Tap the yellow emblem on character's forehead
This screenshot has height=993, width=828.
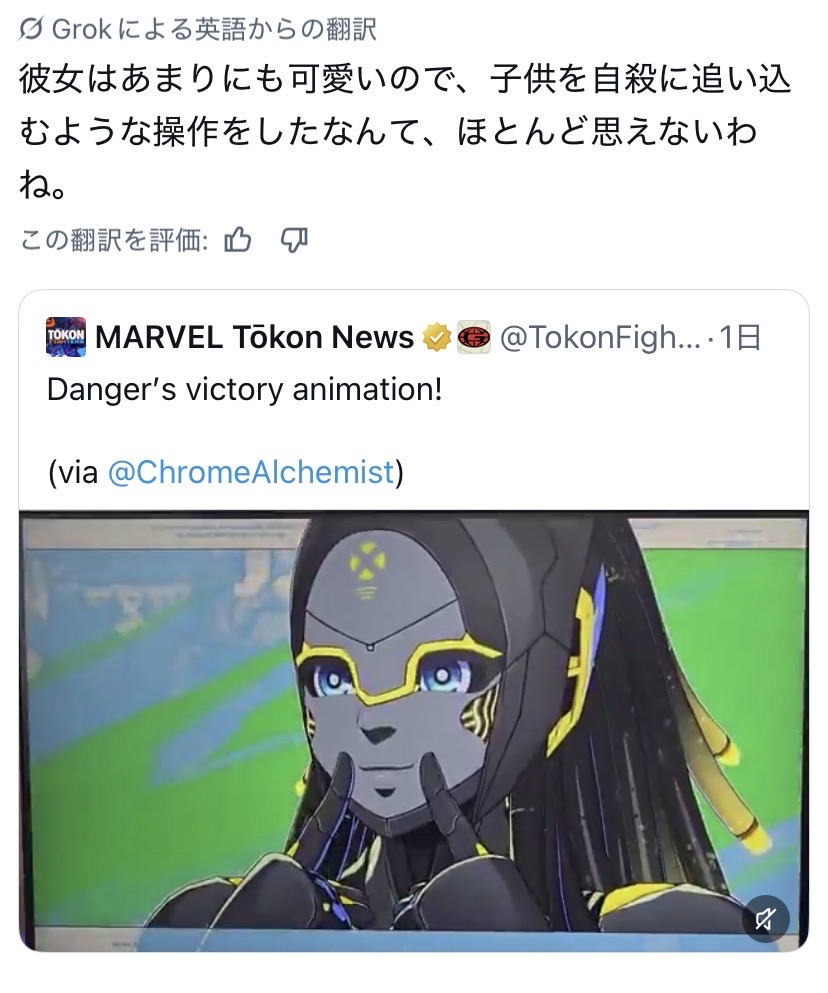[x=366, y=562]
